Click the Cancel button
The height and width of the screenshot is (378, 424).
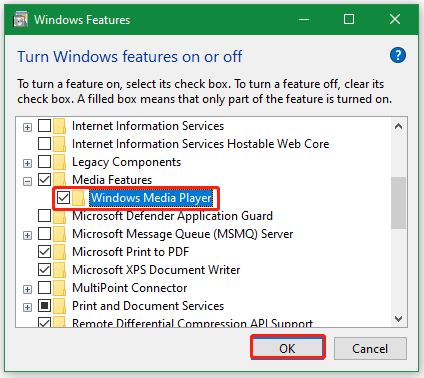click(370, 348)
